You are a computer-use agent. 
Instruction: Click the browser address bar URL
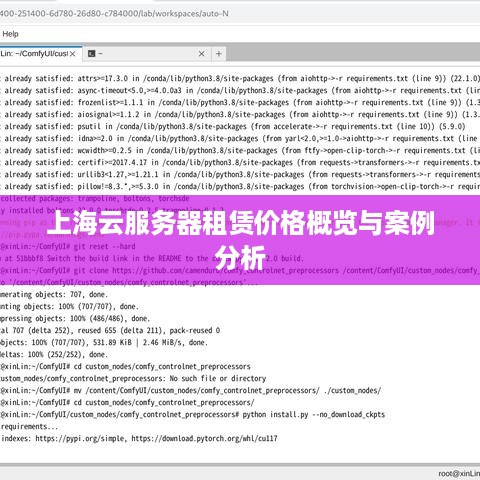114,14
